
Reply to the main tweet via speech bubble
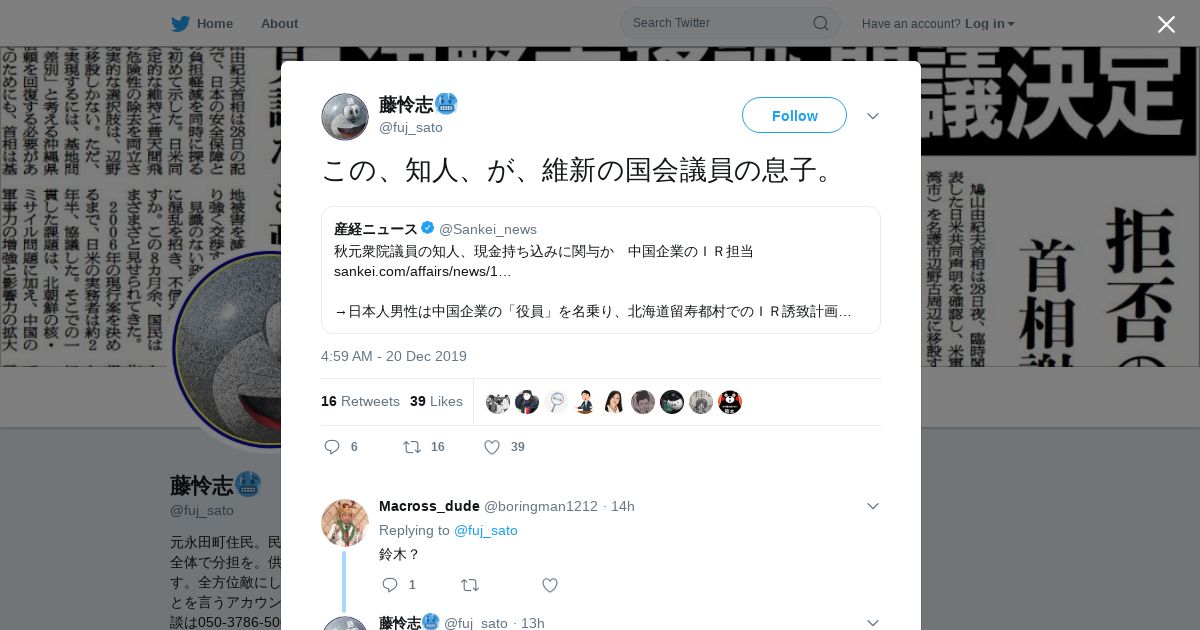332,447
